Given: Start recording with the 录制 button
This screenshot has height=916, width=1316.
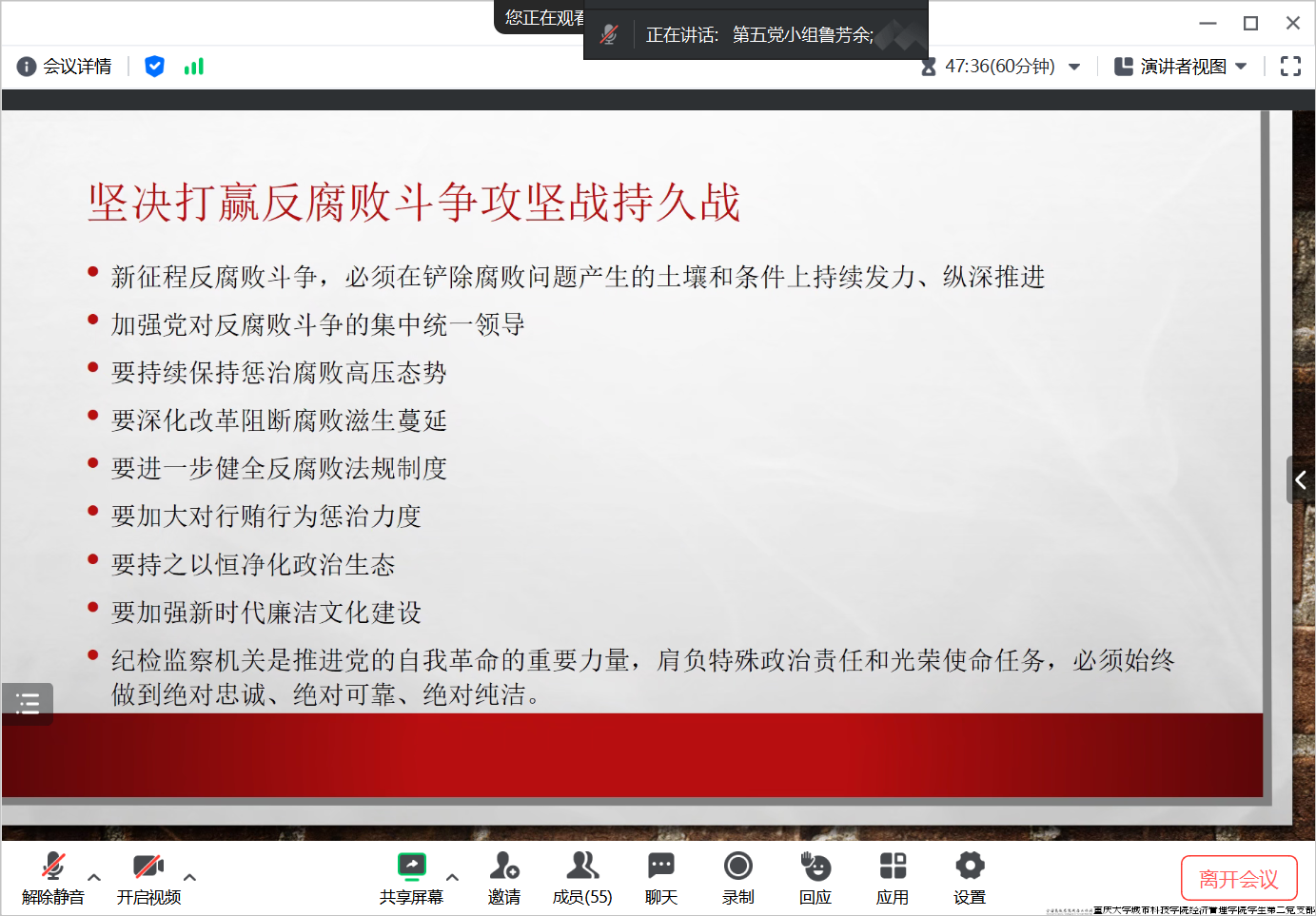Looking at the screenshot, I should [737, 877].
